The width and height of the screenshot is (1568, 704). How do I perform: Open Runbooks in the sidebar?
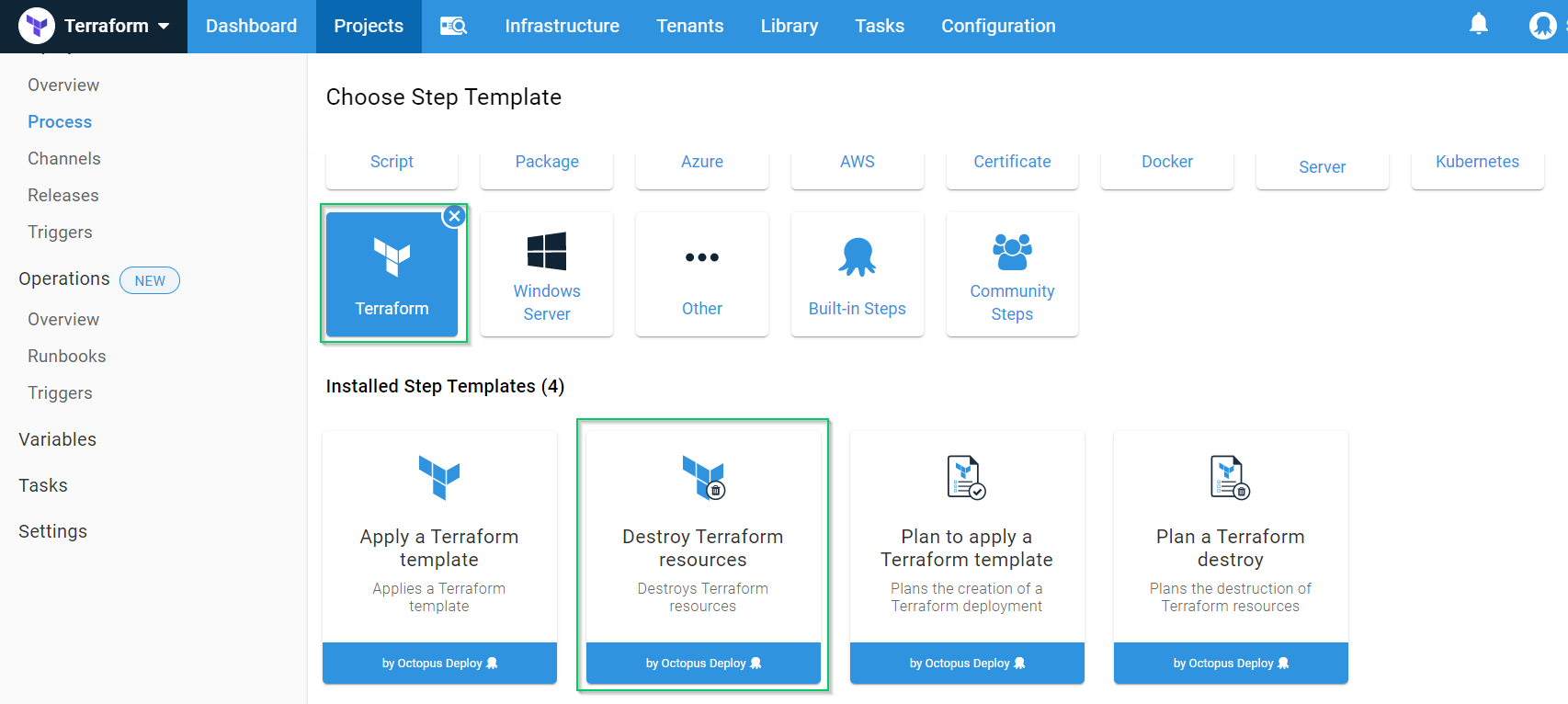click(x=67, y=356)
